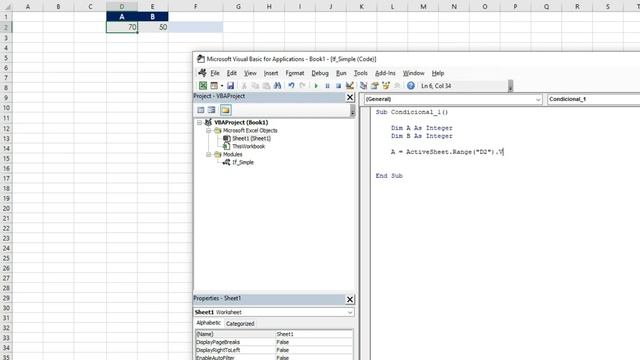Collapse the VBAProject (Book1) tree node

pyautogui.click(x=199, y=122)
